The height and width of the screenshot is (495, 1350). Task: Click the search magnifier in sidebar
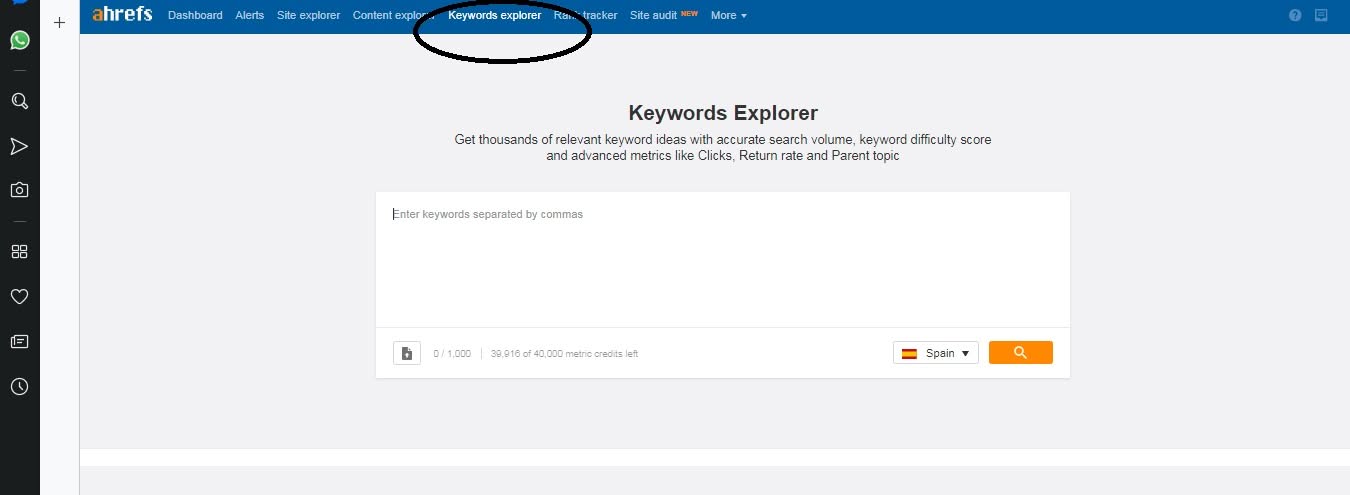(19, 101)
